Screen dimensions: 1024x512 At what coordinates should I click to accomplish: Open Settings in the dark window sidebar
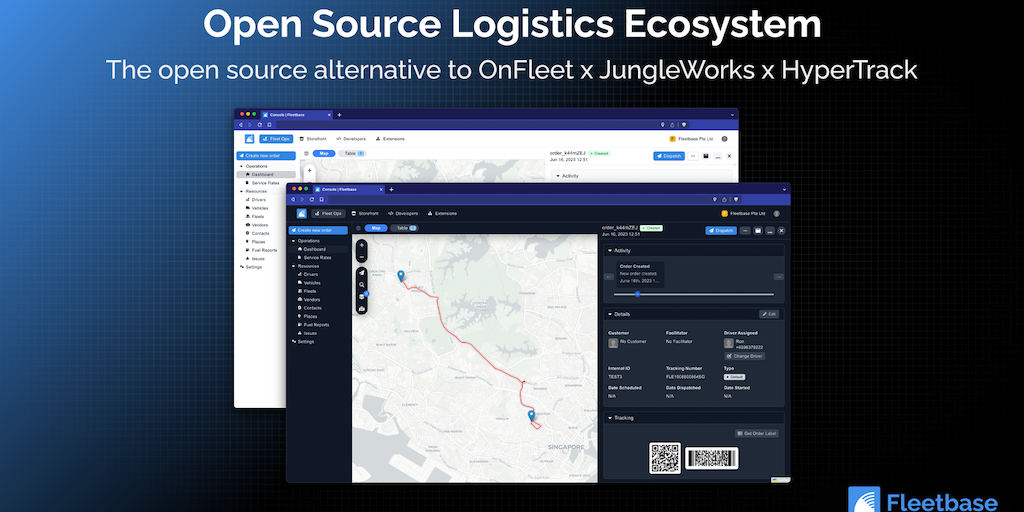306,342
